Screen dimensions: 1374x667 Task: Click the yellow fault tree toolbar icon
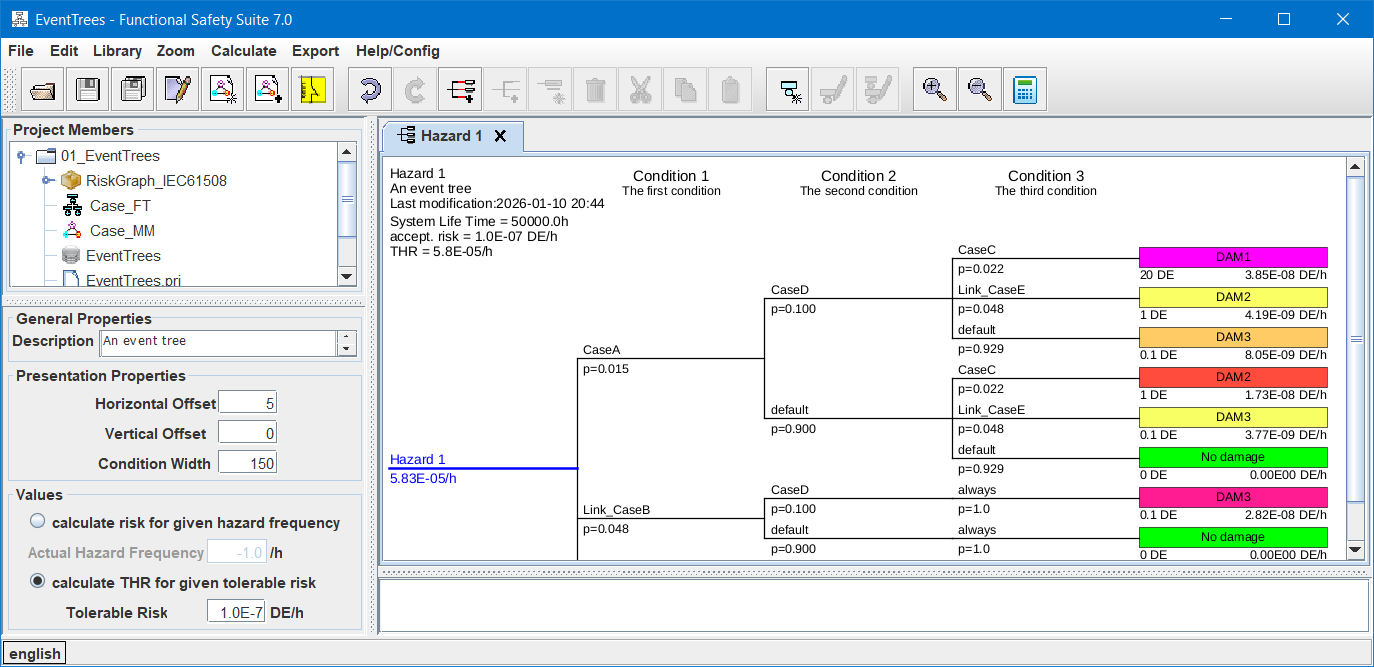pos(313,90)
